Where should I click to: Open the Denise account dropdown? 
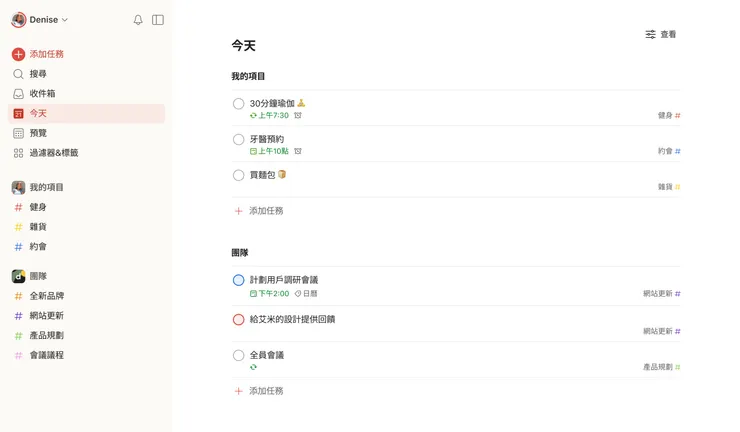40,20
